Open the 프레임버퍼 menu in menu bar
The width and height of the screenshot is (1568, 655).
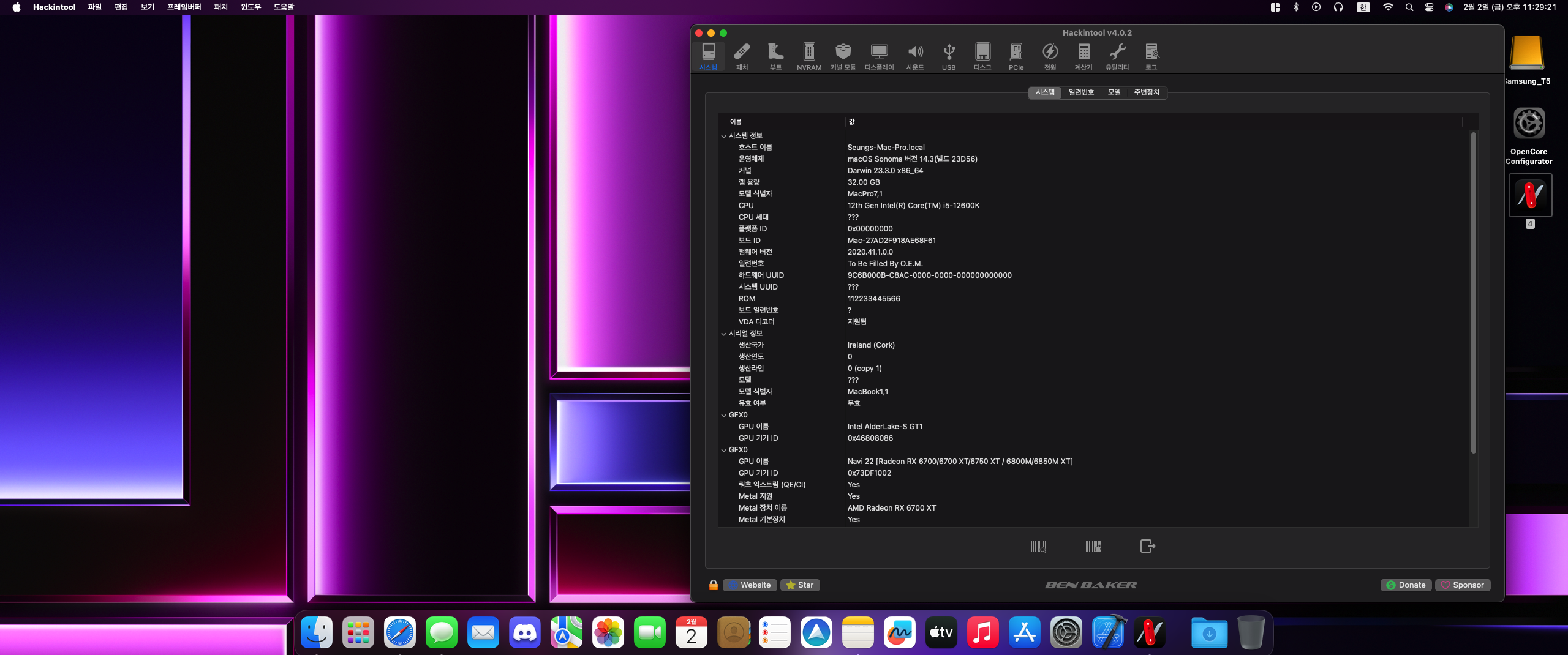(x=184, y=7)
